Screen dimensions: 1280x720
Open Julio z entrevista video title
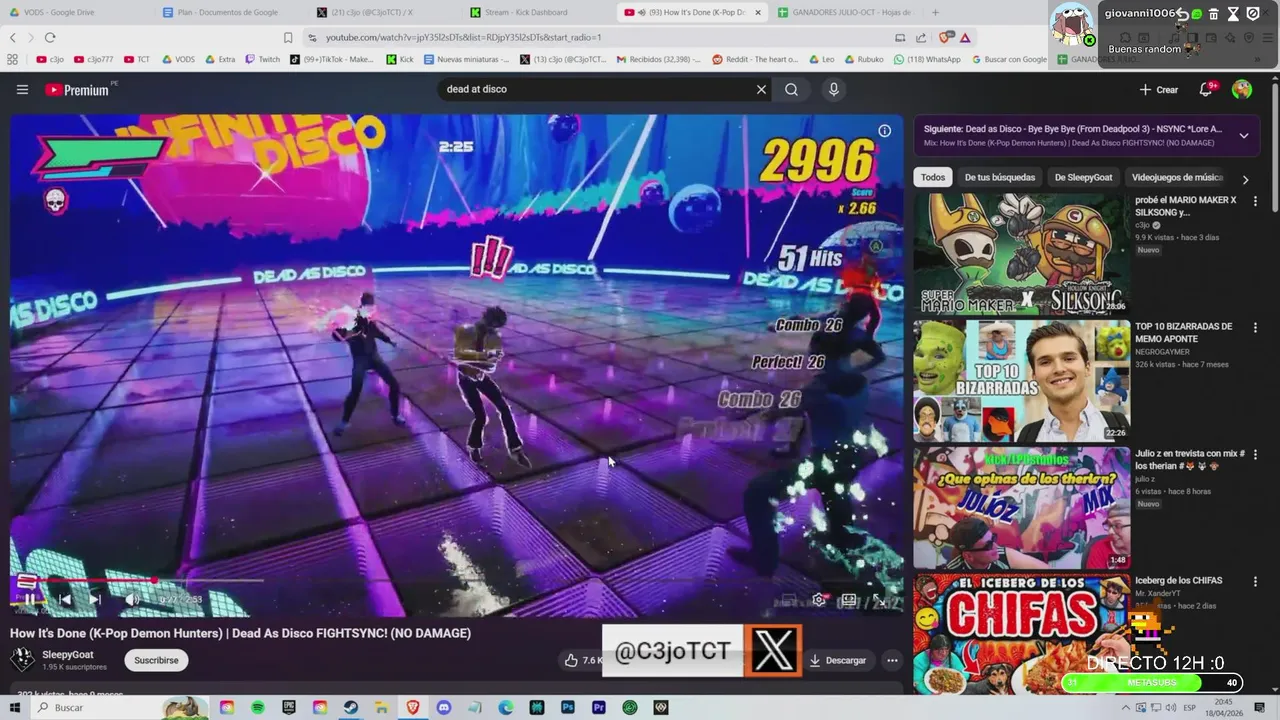pos(1189,459)
